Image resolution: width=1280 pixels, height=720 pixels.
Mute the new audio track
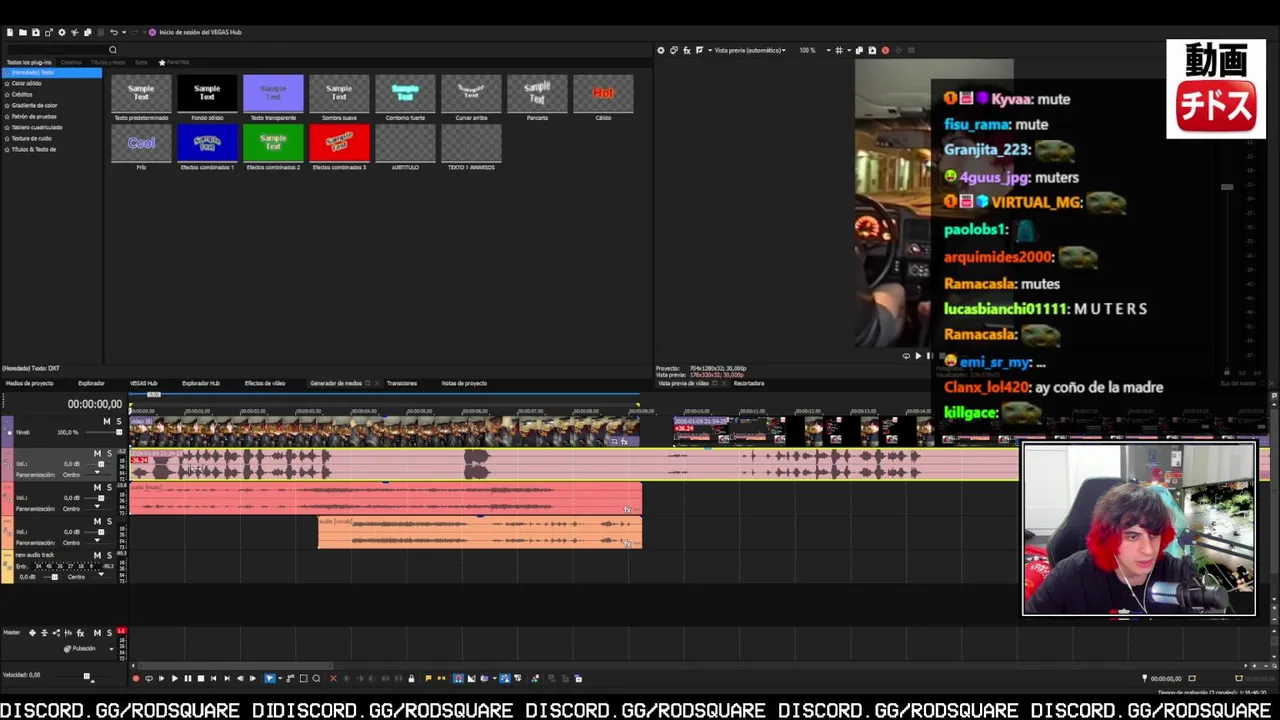[97, 555]
